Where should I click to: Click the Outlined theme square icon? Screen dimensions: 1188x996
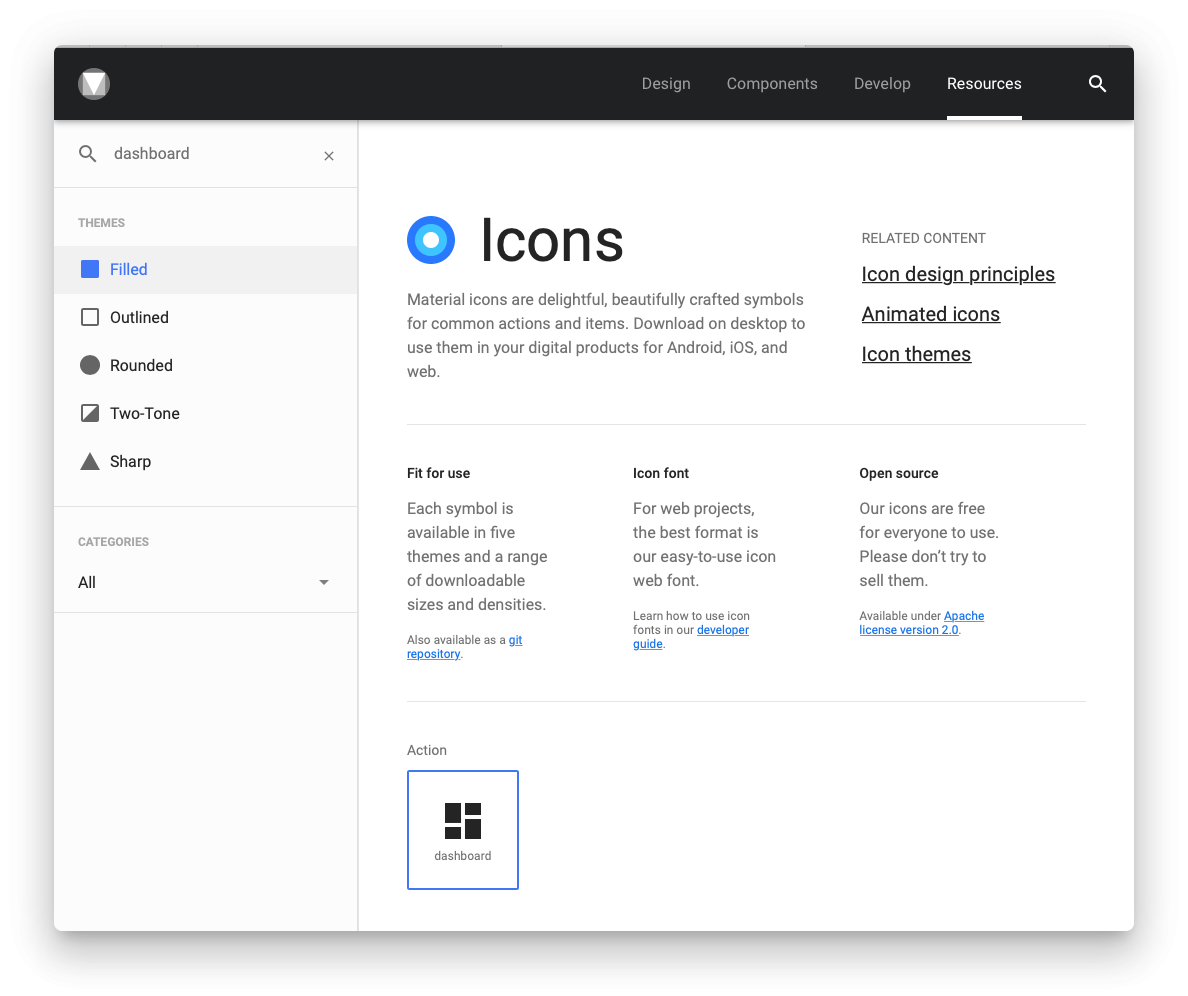pyautogui.click(x=90, y=317)
